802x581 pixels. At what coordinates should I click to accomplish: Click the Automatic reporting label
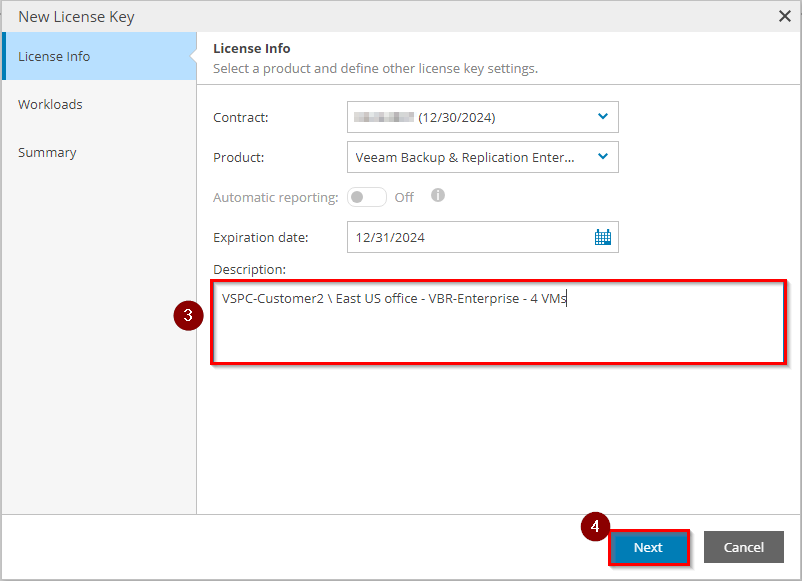(x=276, y=197)
